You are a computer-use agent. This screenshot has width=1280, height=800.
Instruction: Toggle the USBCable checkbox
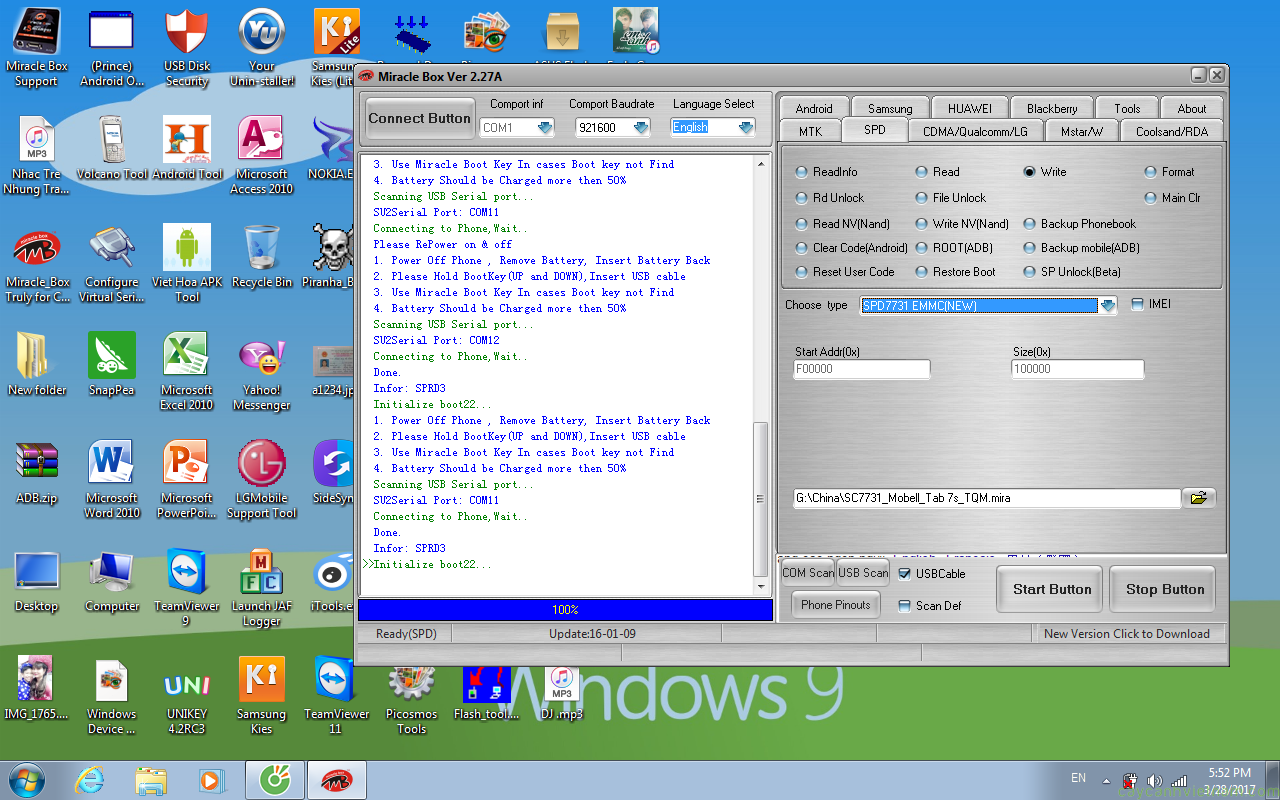click(905, 574)
